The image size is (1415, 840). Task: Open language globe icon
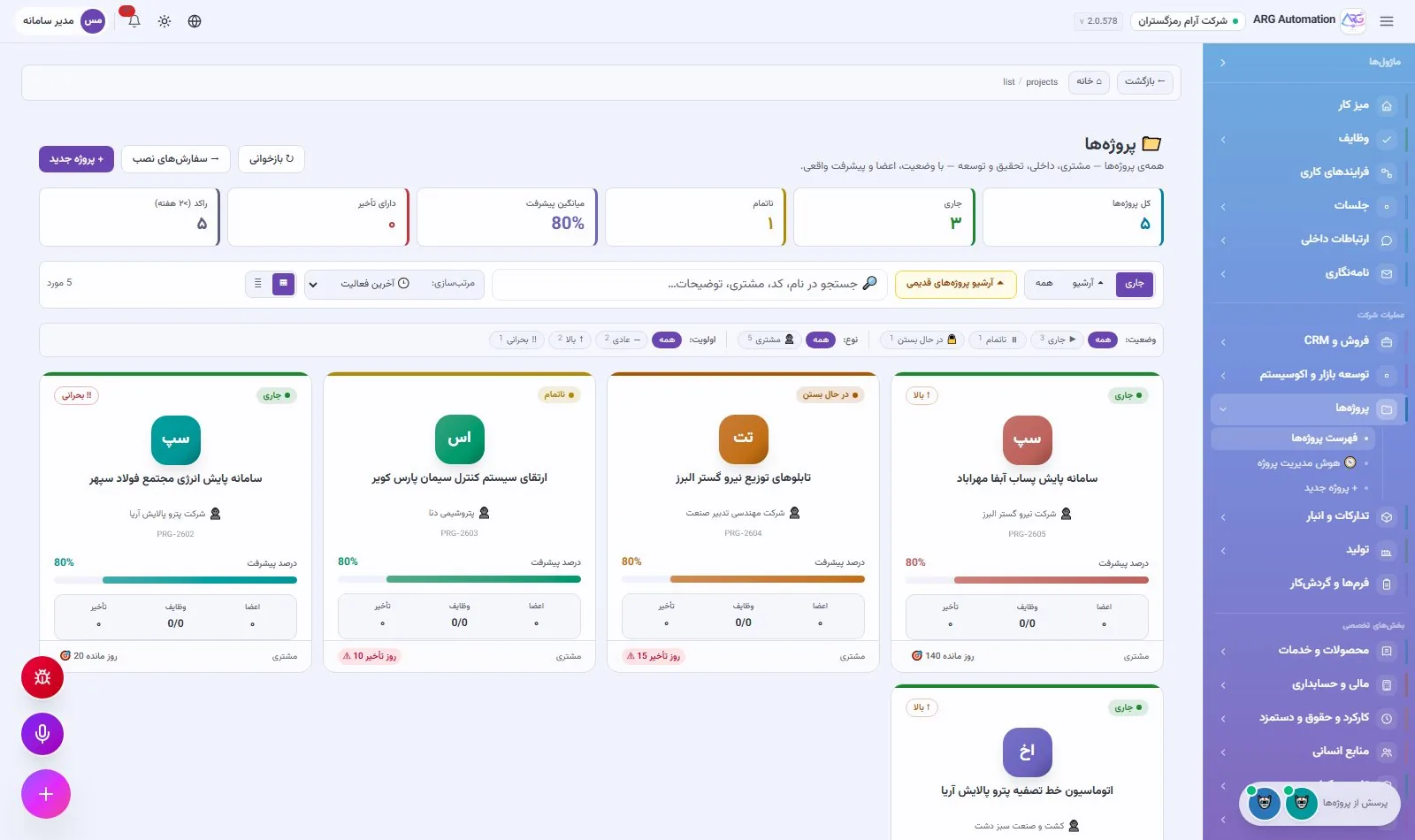click(x=195, y=21)
